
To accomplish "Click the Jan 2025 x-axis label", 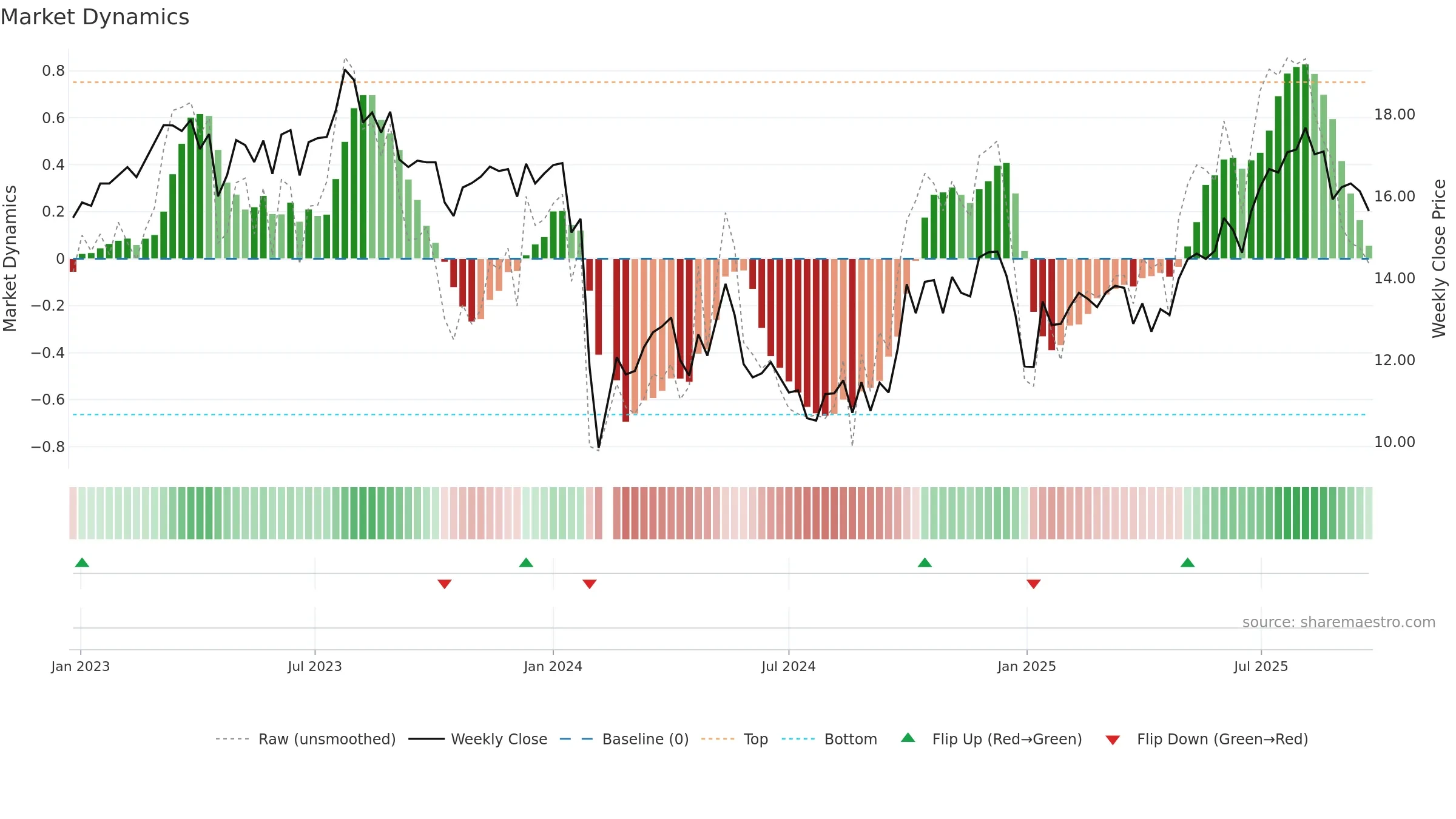I will 1027,666.
